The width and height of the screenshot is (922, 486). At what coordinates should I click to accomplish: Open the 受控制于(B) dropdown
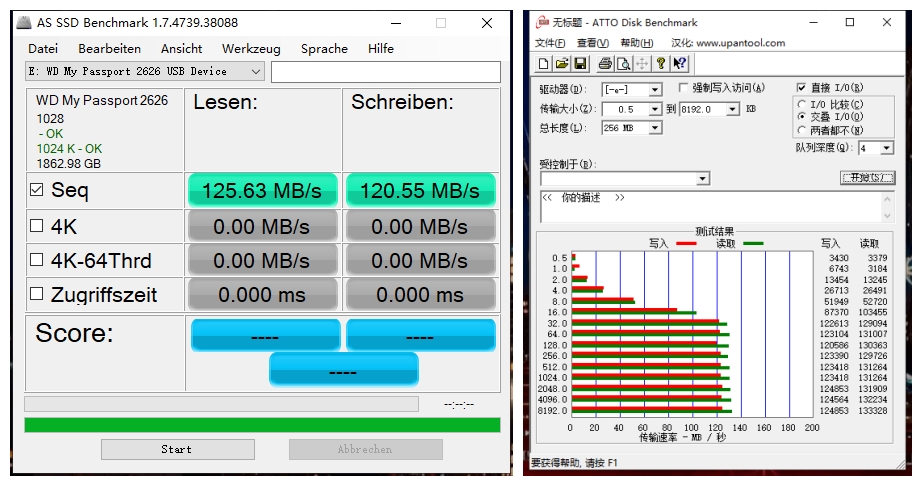703,179
